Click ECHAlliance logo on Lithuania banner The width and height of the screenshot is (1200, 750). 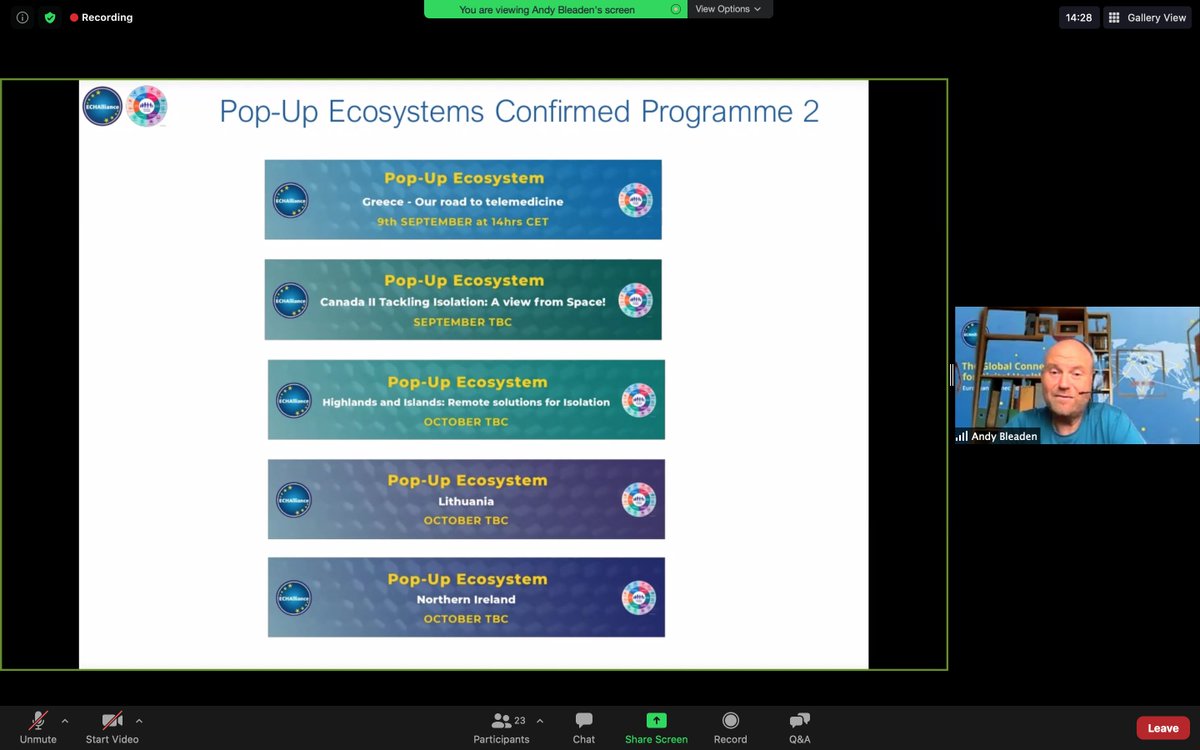tap(294, 500)
